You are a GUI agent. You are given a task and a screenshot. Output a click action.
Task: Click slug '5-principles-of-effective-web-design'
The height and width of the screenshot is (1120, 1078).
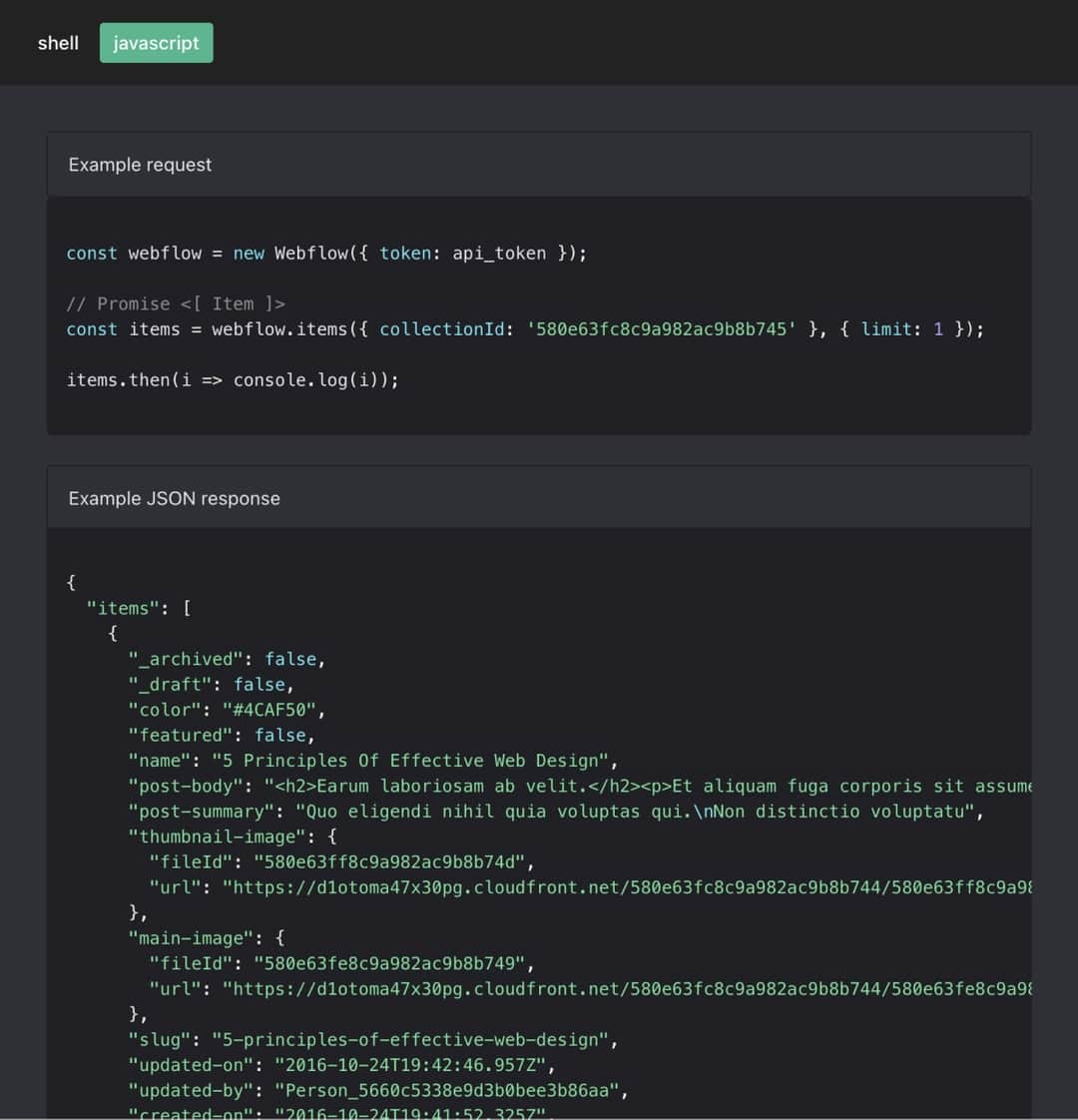coord(410,1039)
